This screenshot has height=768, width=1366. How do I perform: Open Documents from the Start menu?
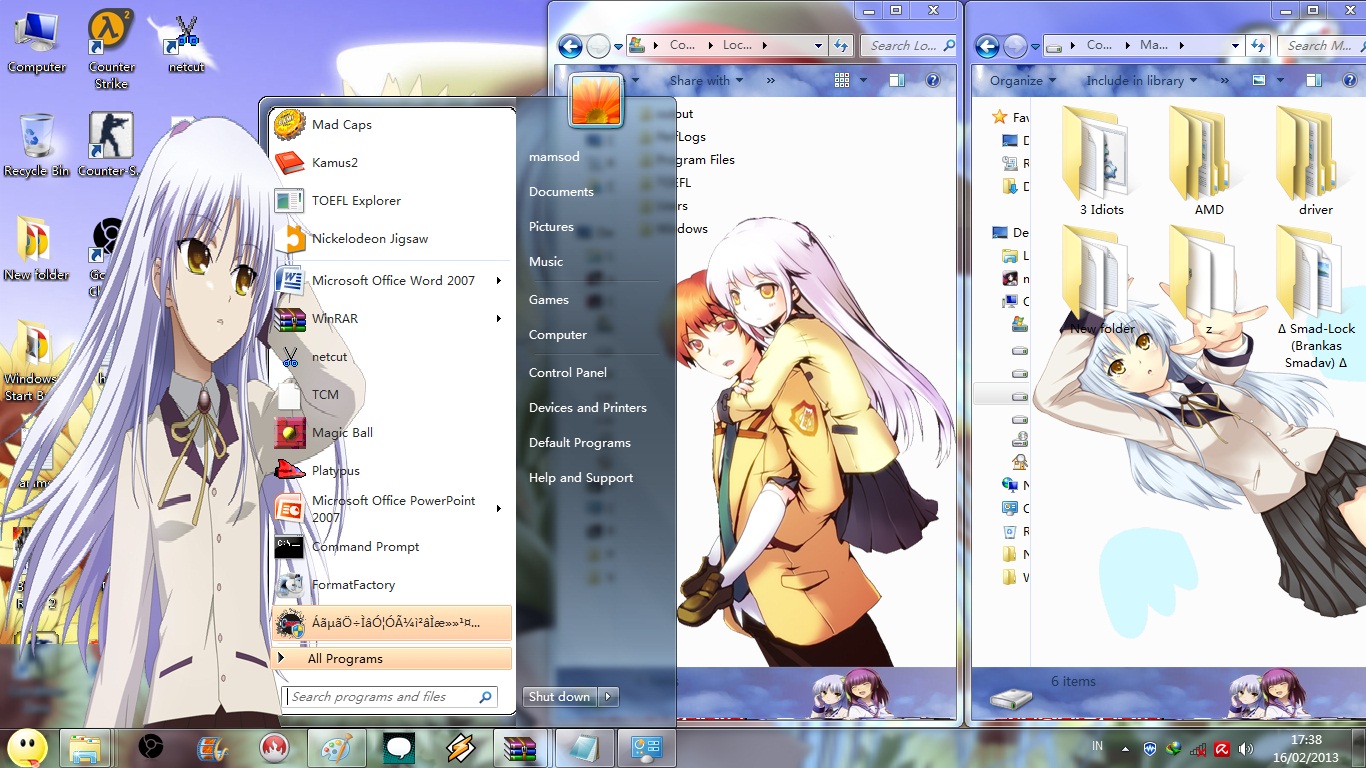(x=561, y=192)
